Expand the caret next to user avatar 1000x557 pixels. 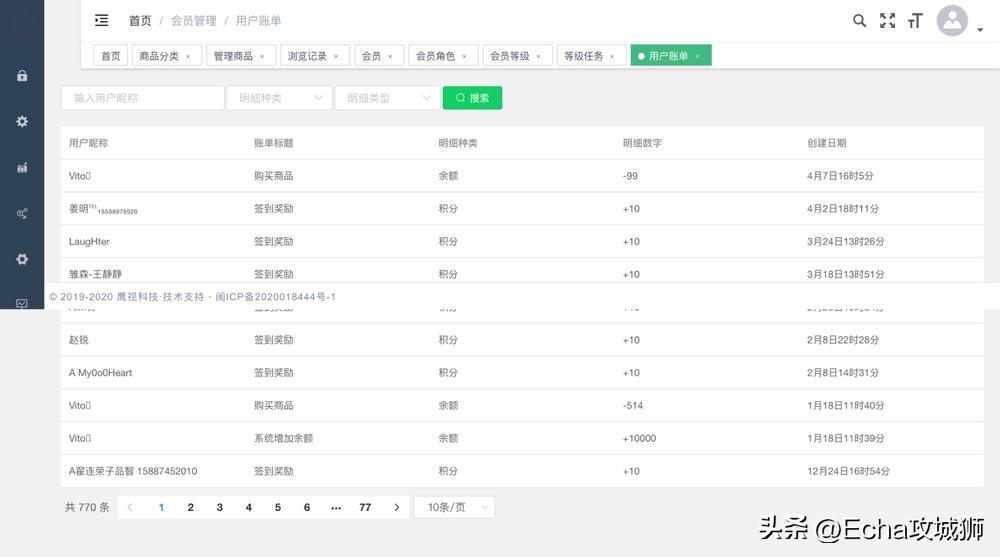[980, 29]
